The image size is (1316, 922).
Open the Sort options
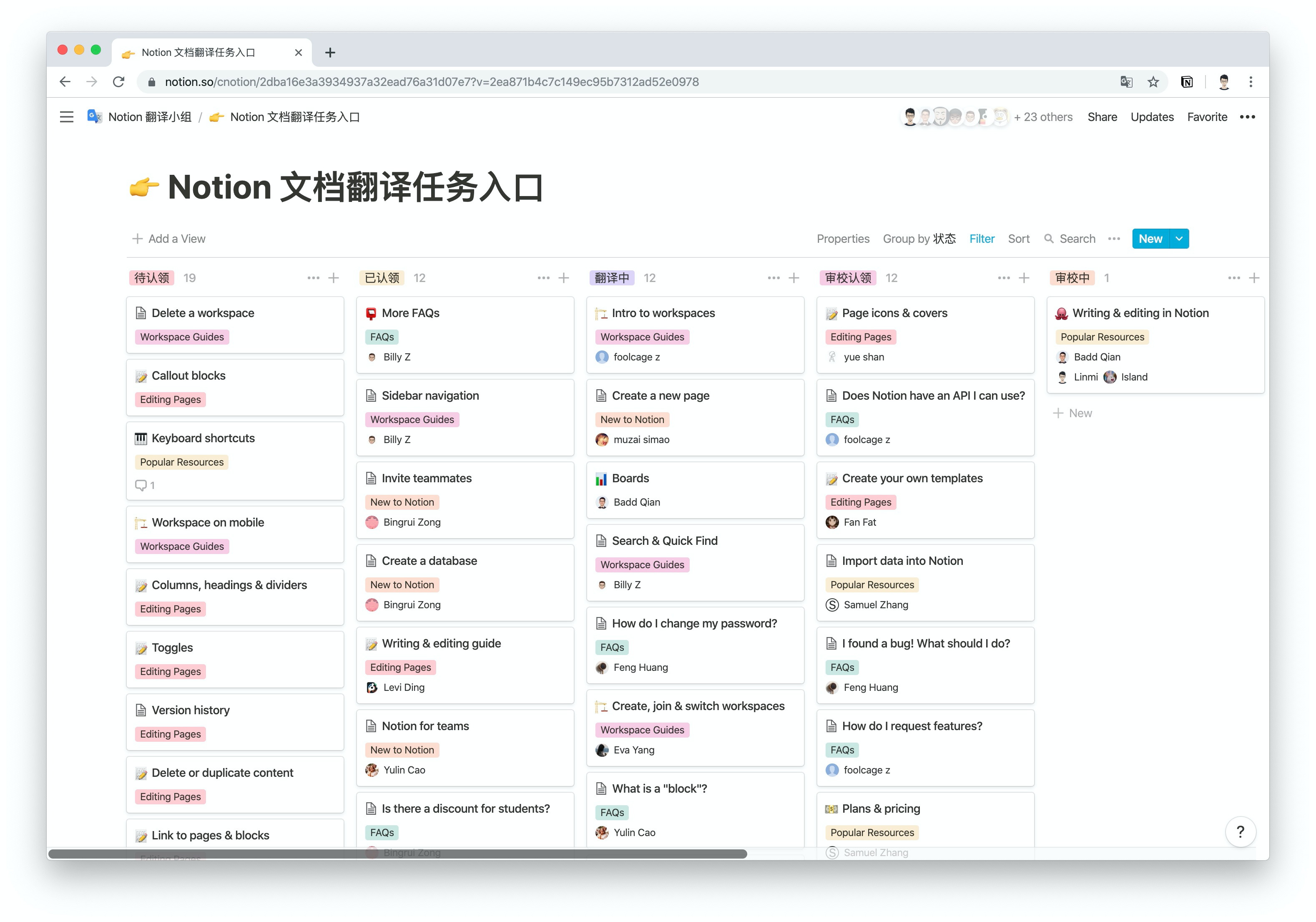coord(1019,239)
